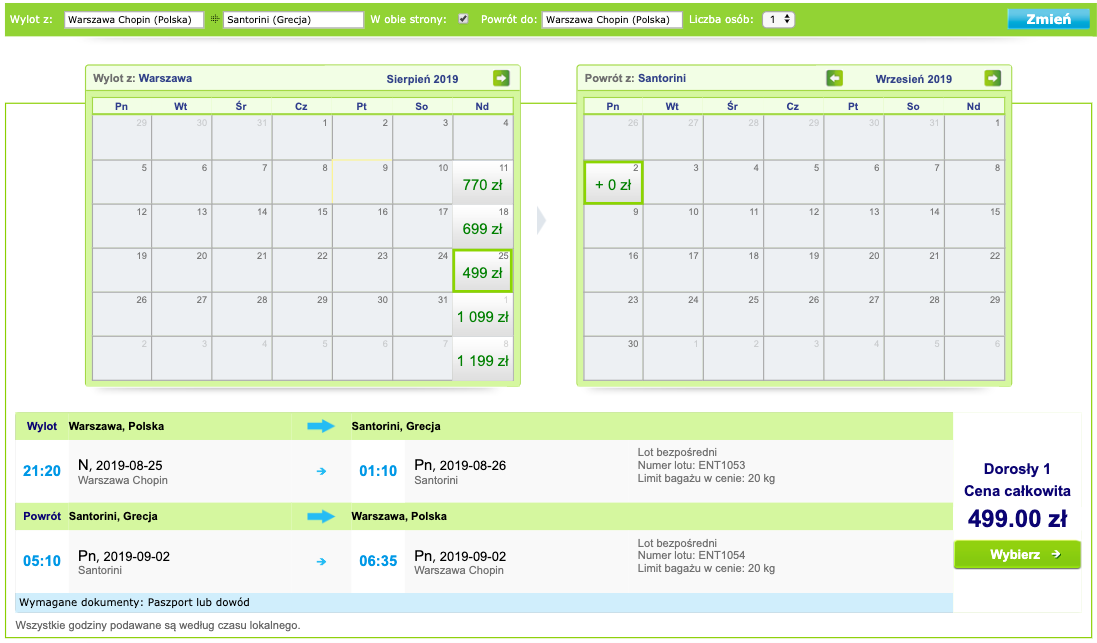Select August 18 flight for 699 zł
Screen dimensions: 1097x643
tap(483, 227)
